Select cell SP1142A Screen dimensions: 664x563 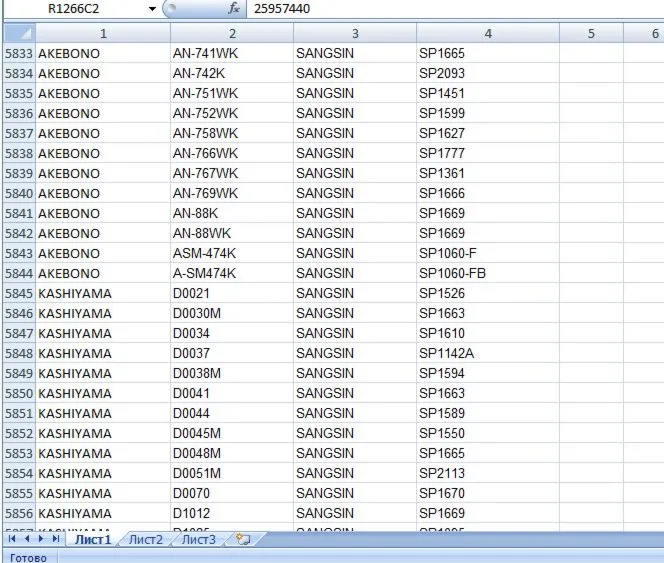488,353
